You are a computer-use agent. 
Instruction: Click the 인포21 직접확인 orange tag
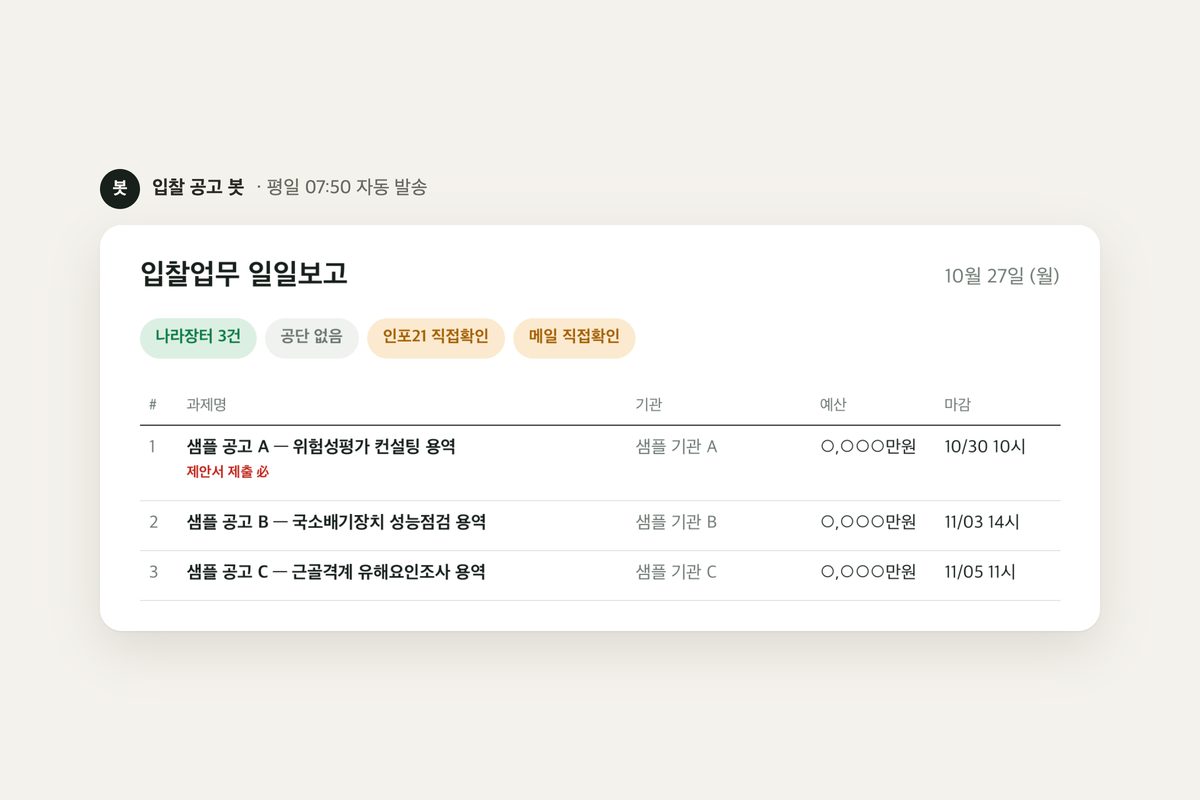(x=436, y=337)
